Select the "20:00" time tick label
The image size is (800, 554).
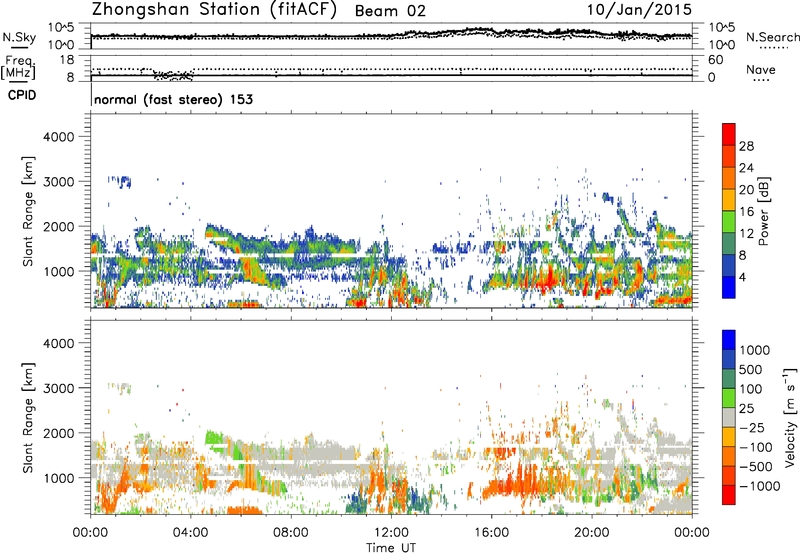tap(591, 533)
